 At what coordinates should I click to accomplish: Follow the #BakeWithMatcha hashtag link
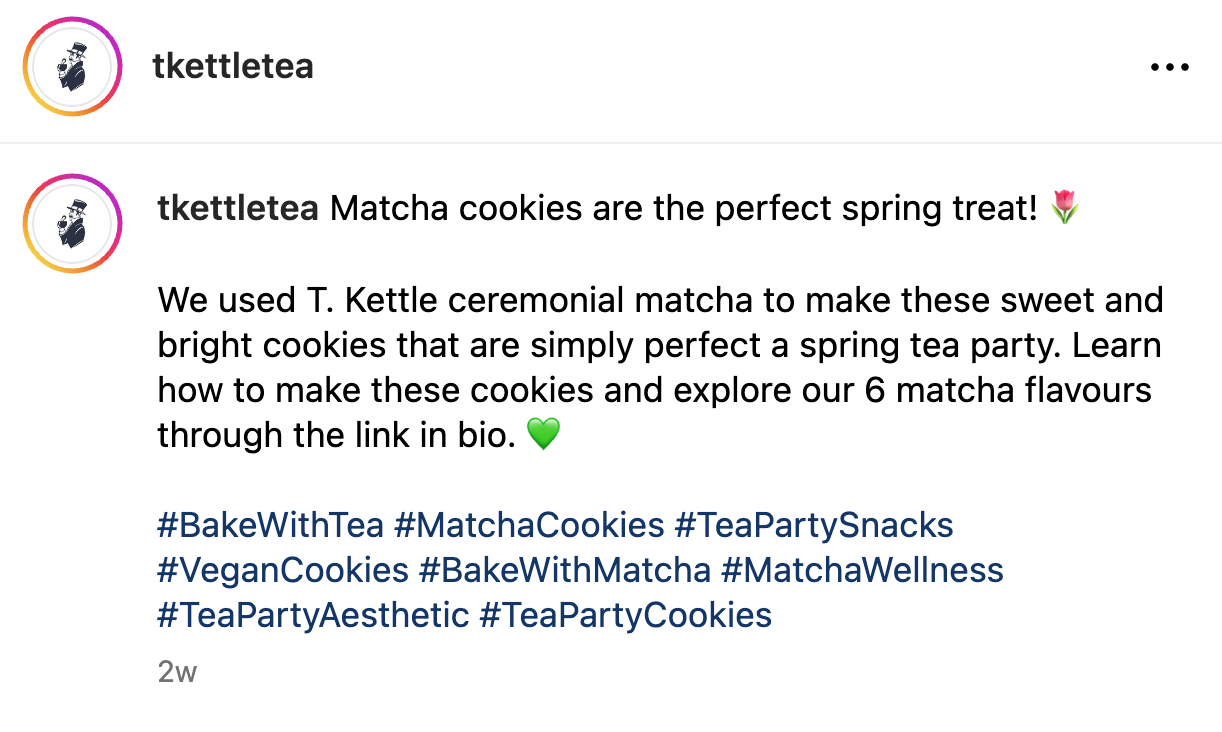click(x=564, y=570)
